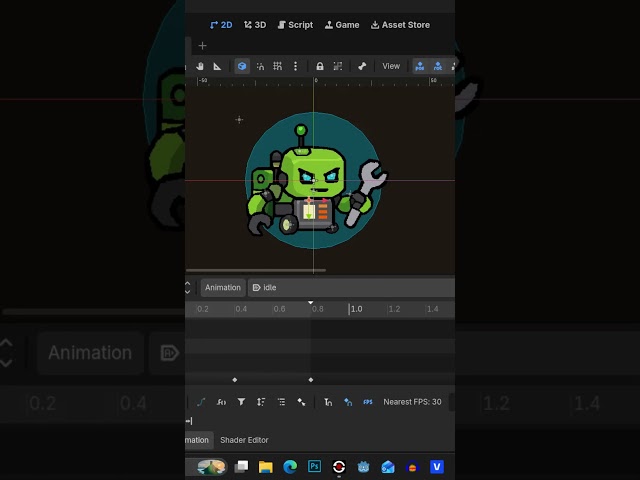Click the 1.4 mark on timeline ruler
The width and height of the screenshot is (640, 480).
[432, 309]
